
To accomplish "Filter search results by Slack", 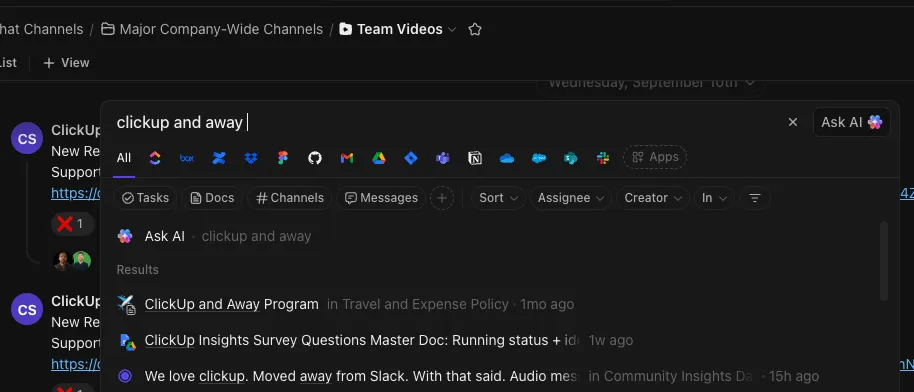I will [603, 158].
